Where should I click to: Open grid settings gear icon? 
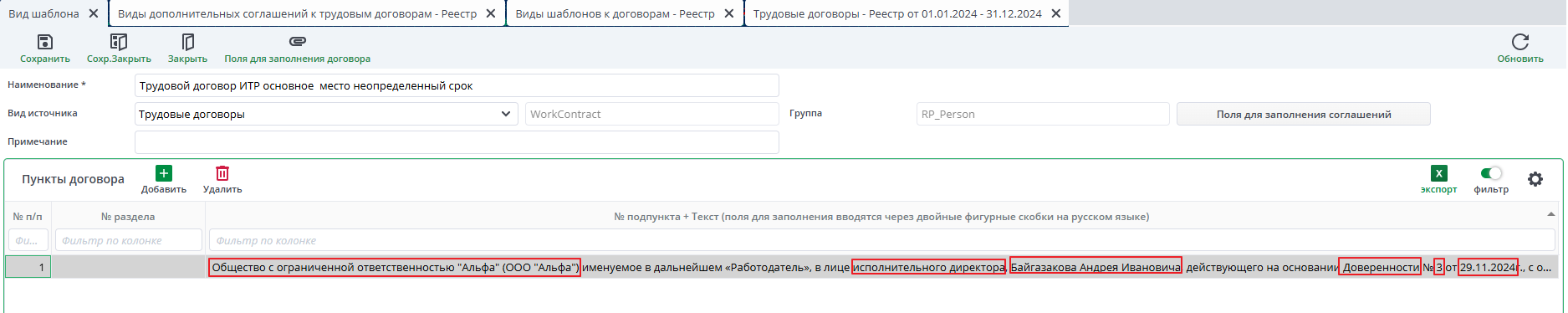[1535, 179]
